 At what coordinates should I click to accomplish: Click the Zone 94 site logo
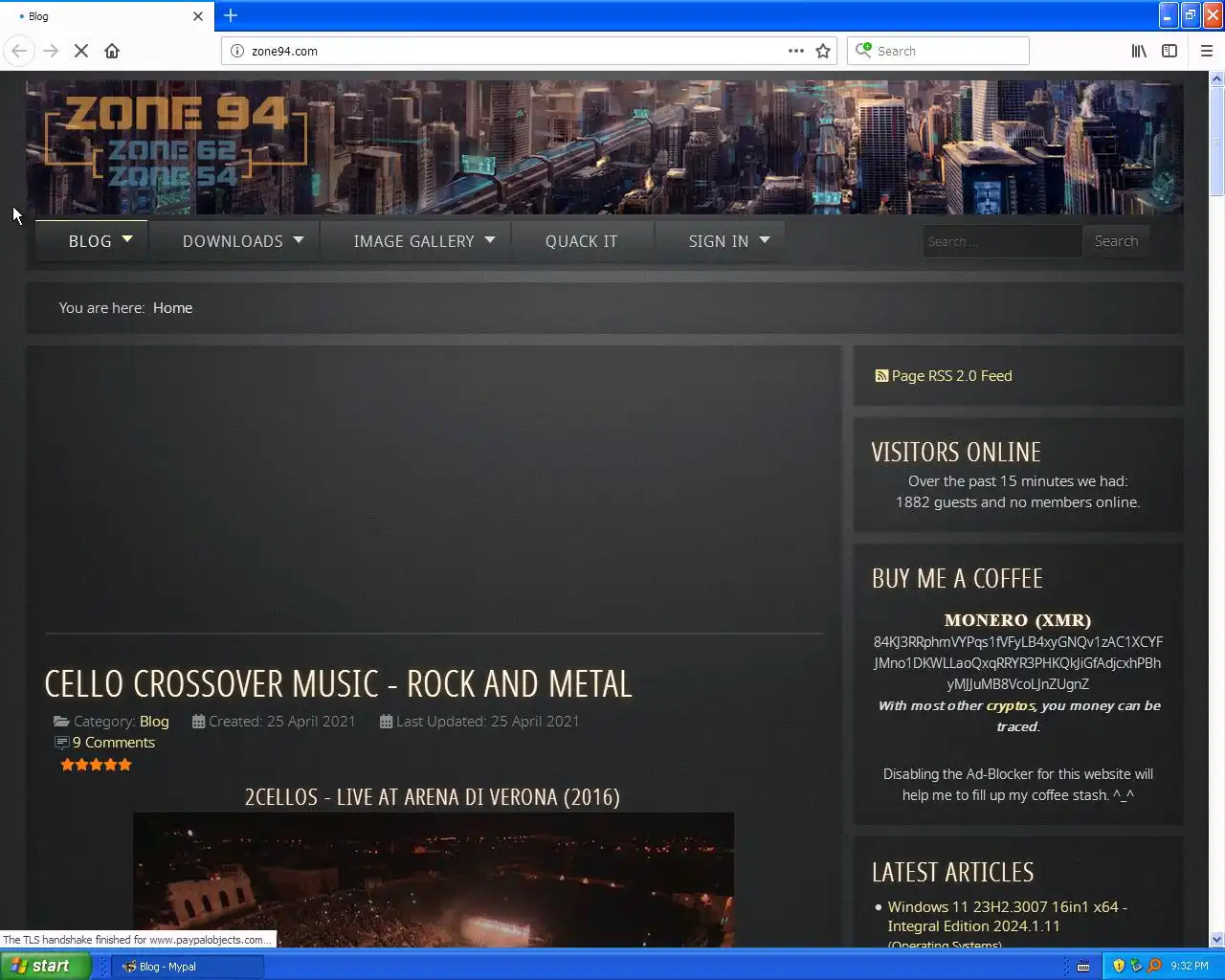[176, 143]
